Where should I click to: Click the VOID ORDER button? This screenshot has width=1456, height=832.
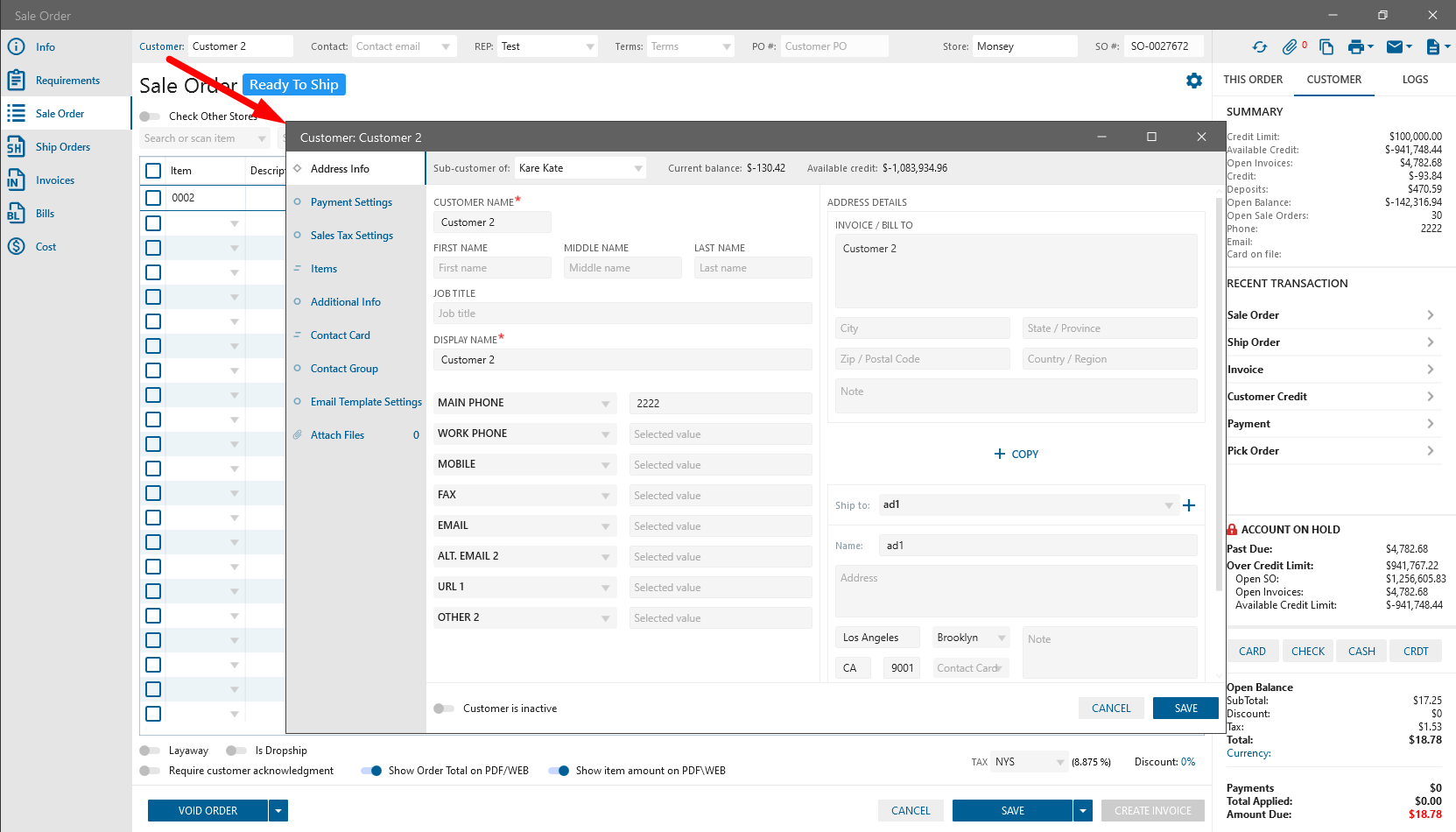point(207,811)
